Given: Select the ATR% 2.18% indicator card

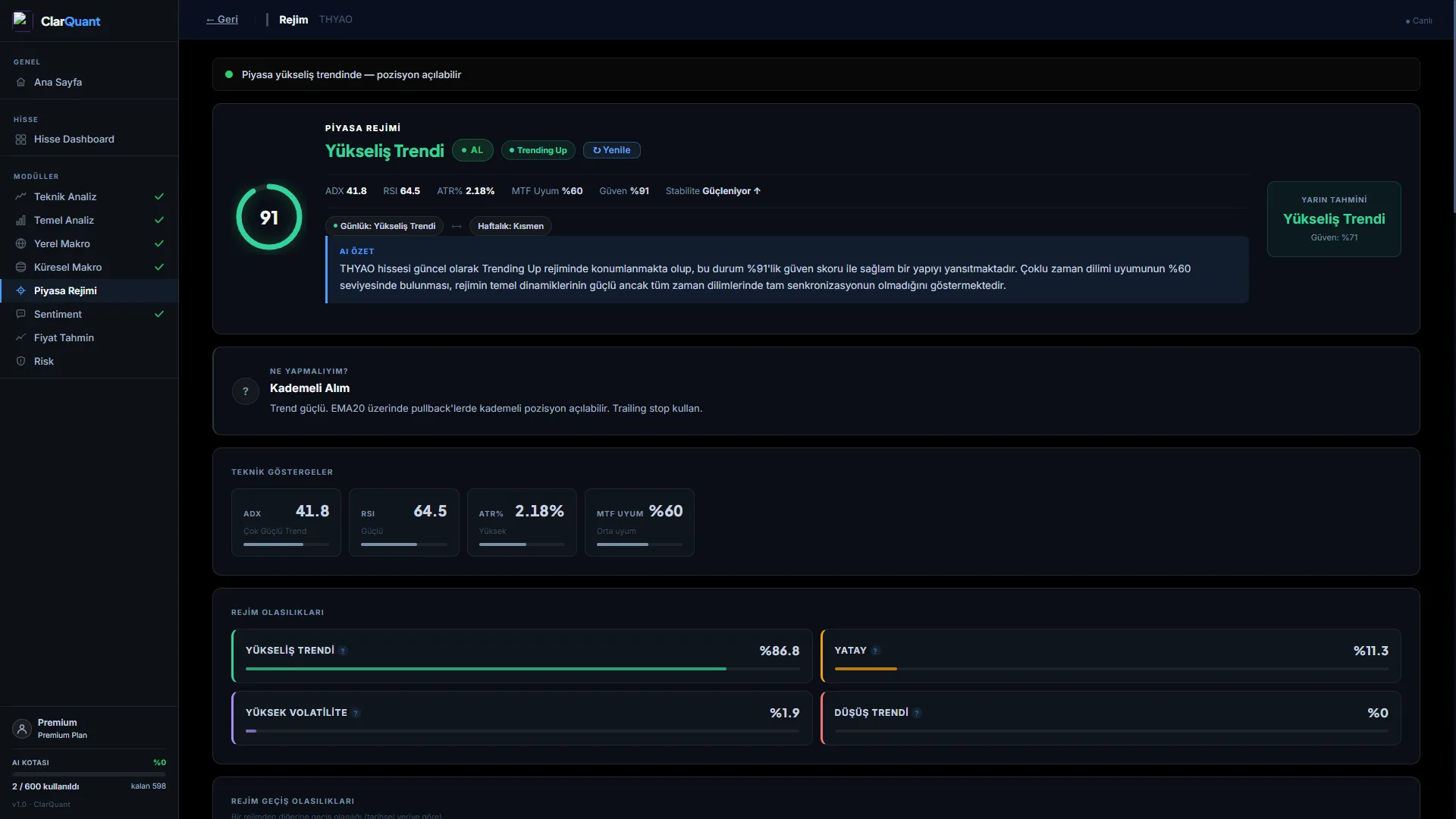Looking at the screenshot, I should (x=522, y=522).
